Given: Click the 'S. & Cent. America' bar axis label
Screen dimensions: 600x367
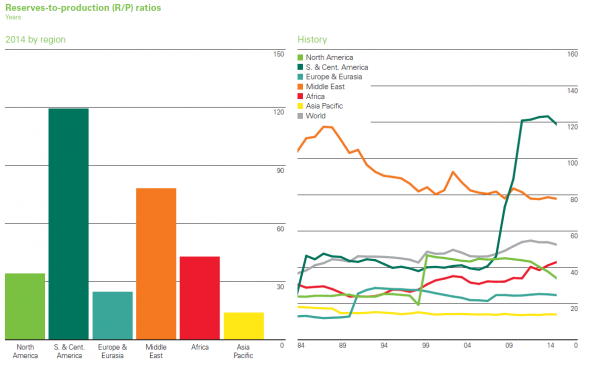Looking at the screenshot, I should coord(69,351).
